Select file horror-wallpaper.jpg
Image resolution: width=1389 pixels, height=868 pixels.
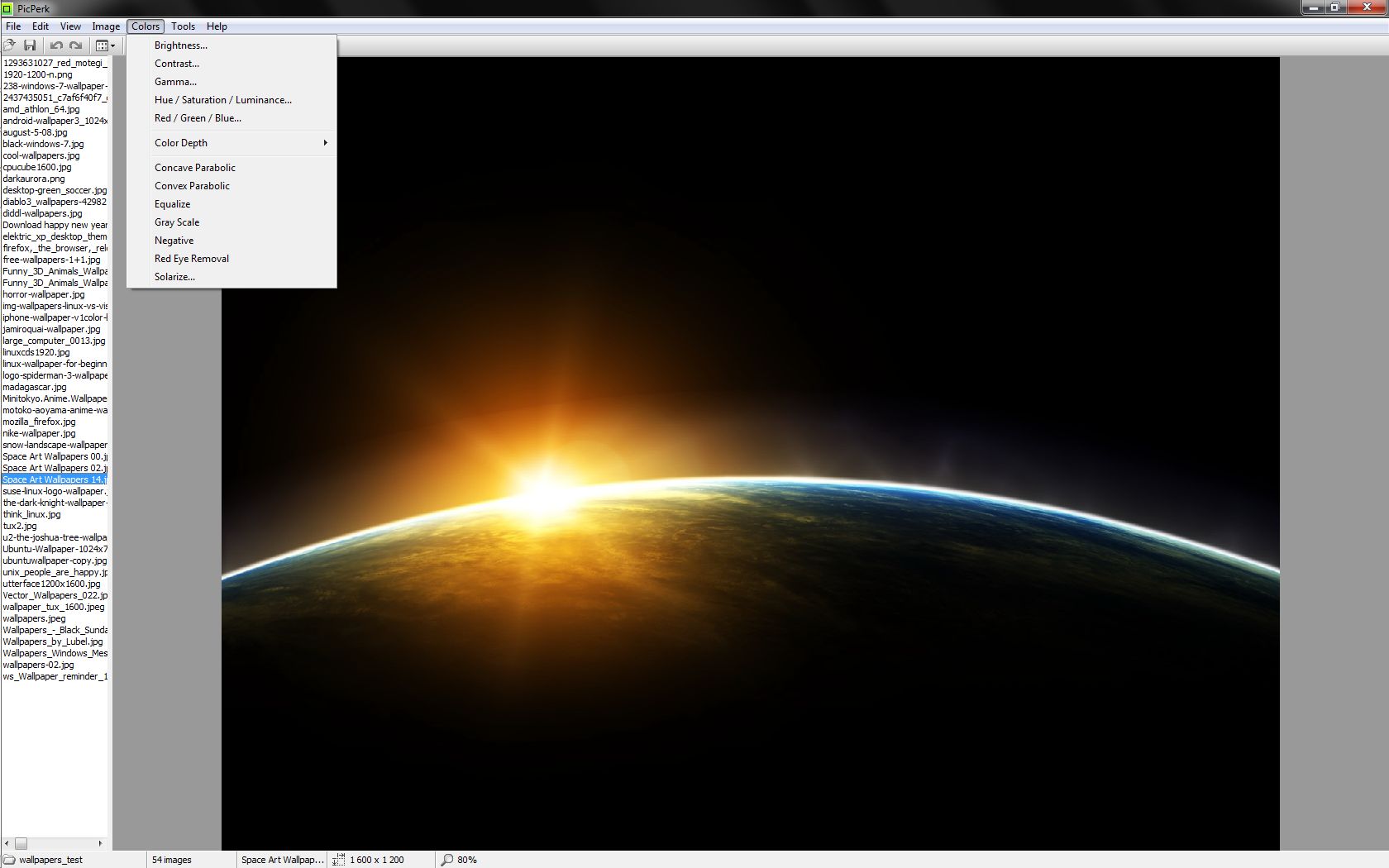(44, 294)
